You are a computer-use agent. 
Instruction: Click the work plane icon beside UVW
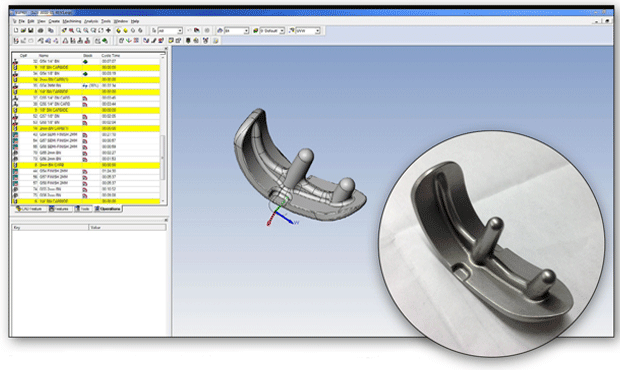292,30
